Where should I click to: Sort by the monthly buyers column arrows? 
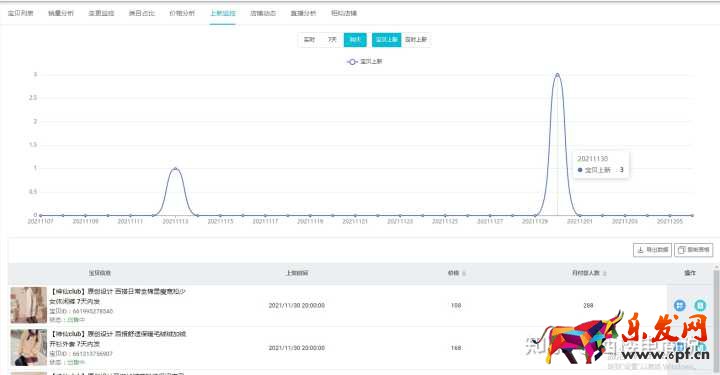(604, 273)
